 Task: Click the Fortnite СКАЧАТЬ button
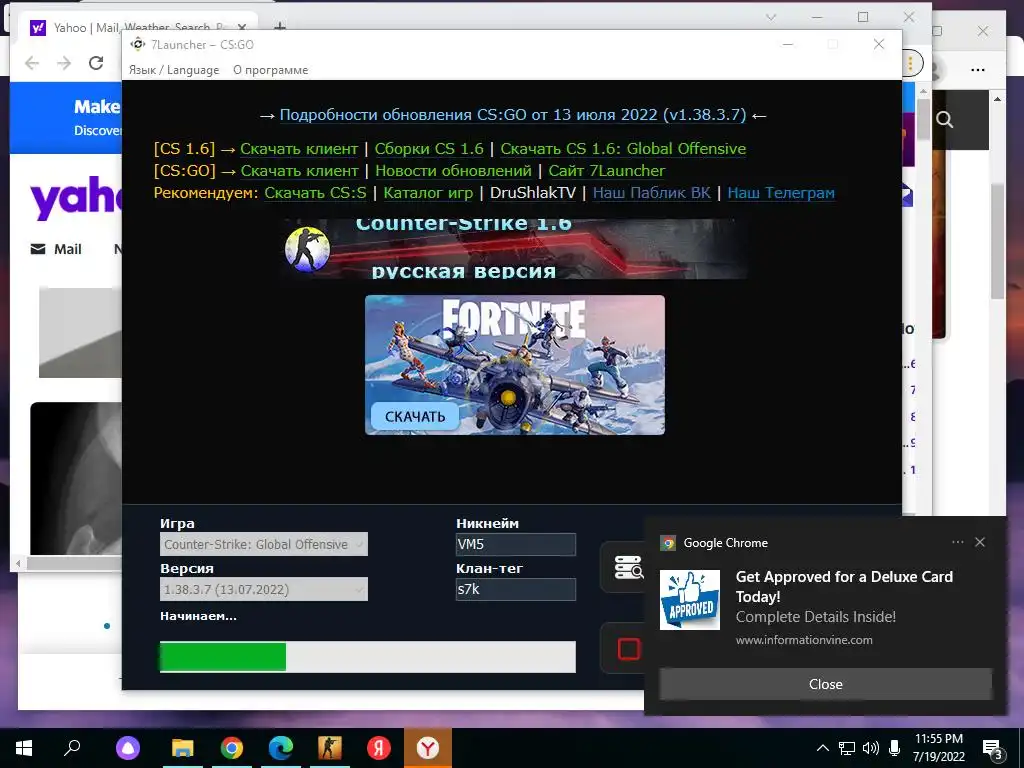[415, 417]
